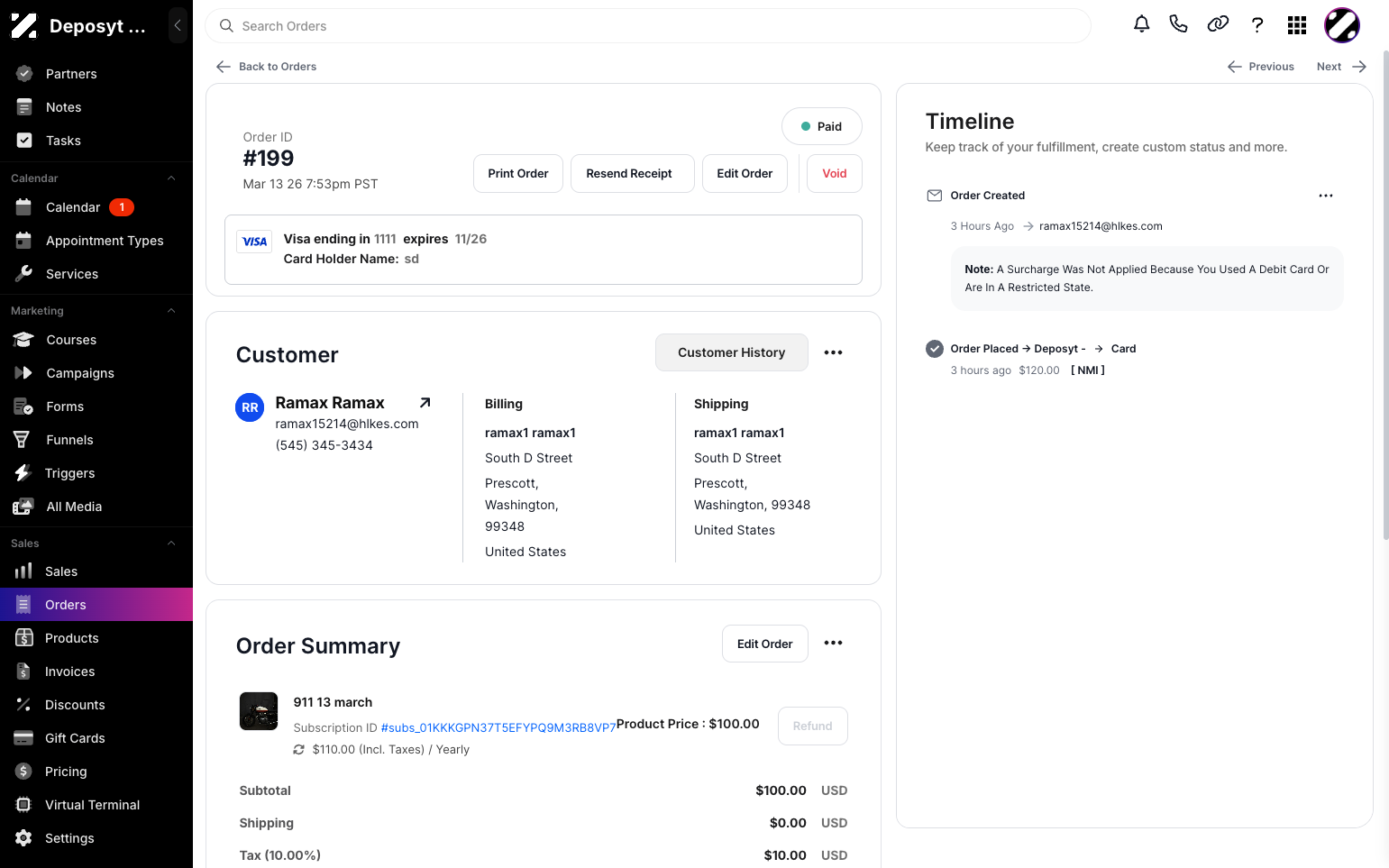The height and width of the screenshot is (868, 1389).
Task: Open Campaigns in the sidebar
Action: 96,373
